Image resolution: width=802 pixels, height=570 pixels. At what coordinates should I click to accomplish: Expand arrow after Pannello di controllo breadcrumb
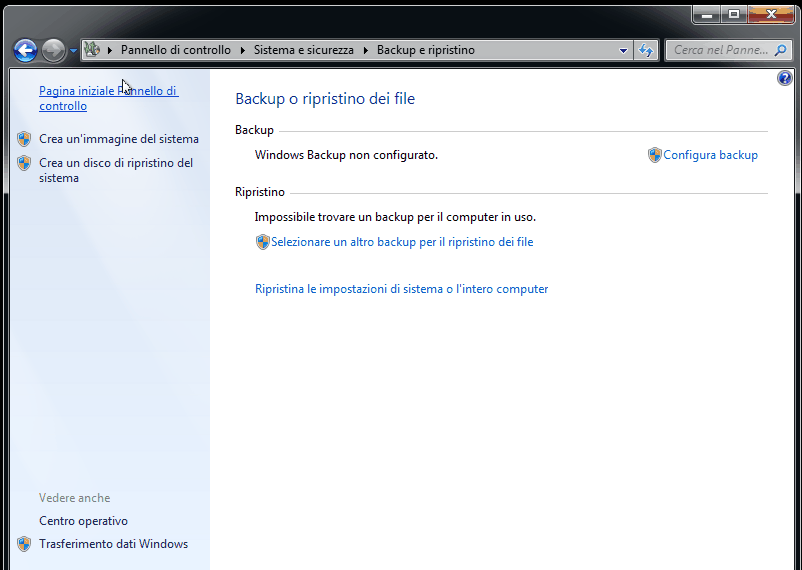point(242,50)
